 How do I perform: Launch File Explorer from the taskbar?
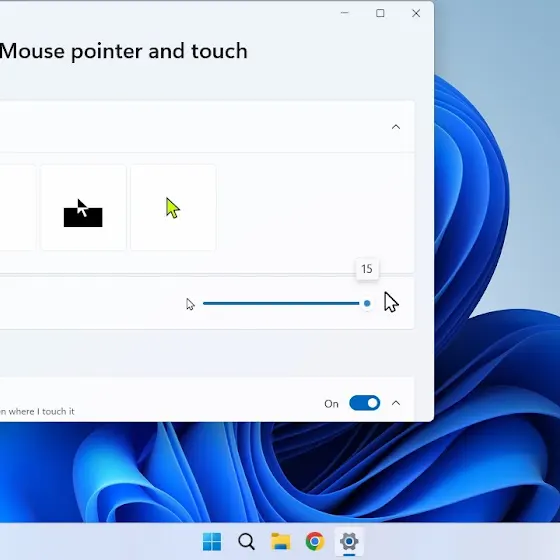pos(281,541)
